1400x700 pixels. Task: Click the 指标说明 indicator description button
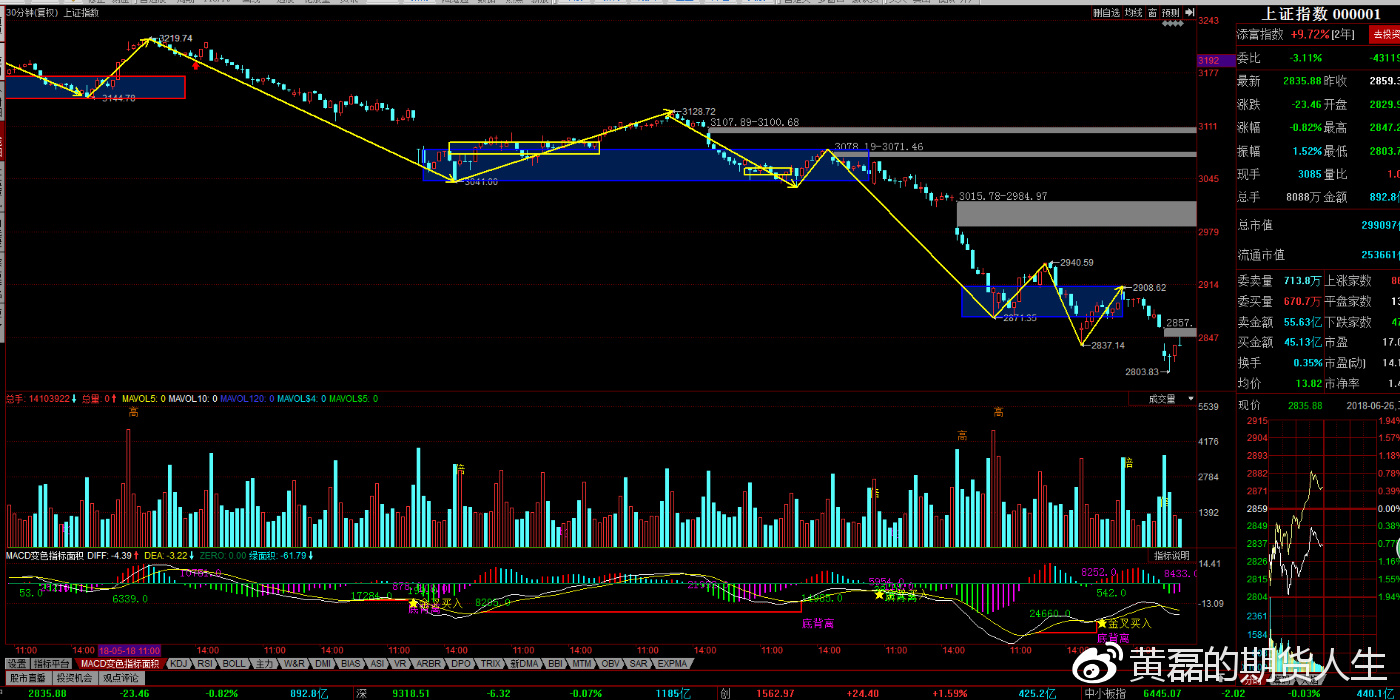click(1173, 555)
